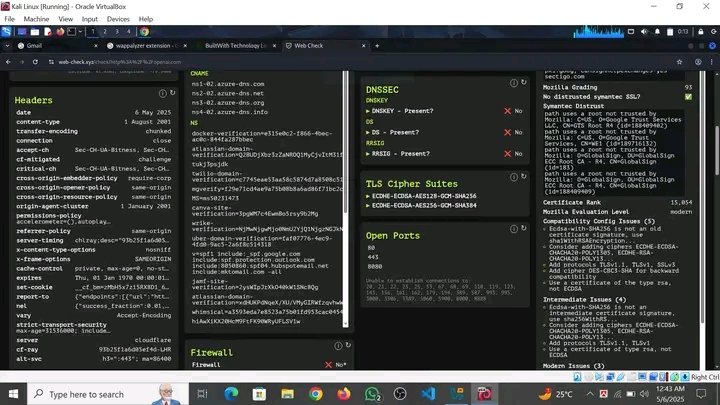The height and width of the screenshot is (405, 720).
Task: Refresh the Headers card
Action: pos(173,93)
